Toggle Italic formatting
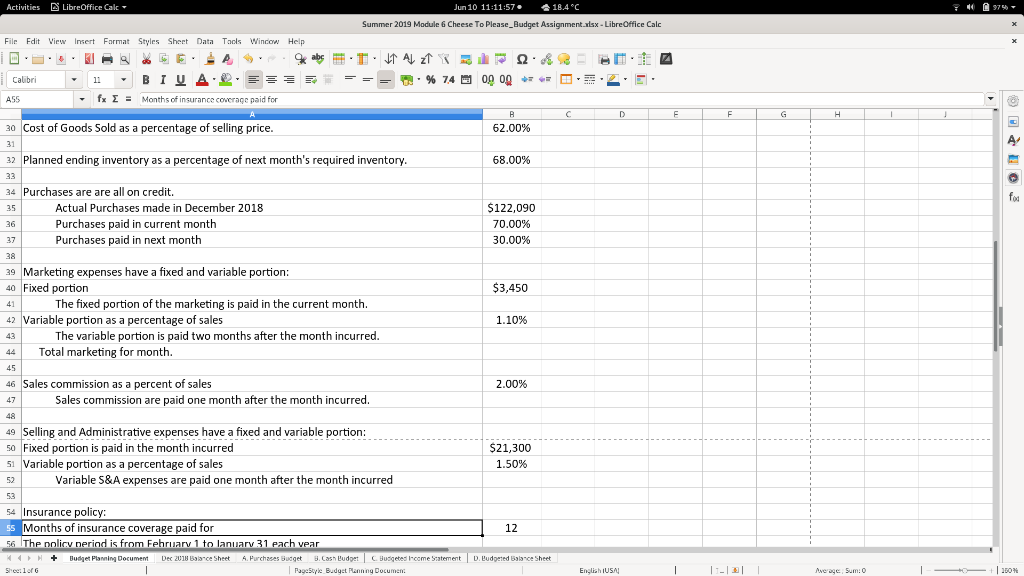Viewport: 1024px width, 576px height. click(x=163, y=80)
